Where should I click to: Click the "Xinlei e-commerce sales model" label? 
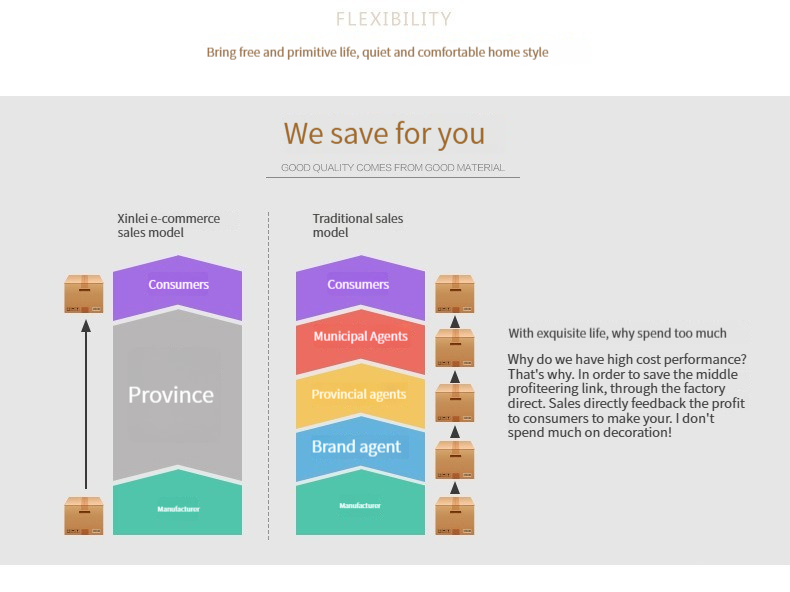coord(168,225)
